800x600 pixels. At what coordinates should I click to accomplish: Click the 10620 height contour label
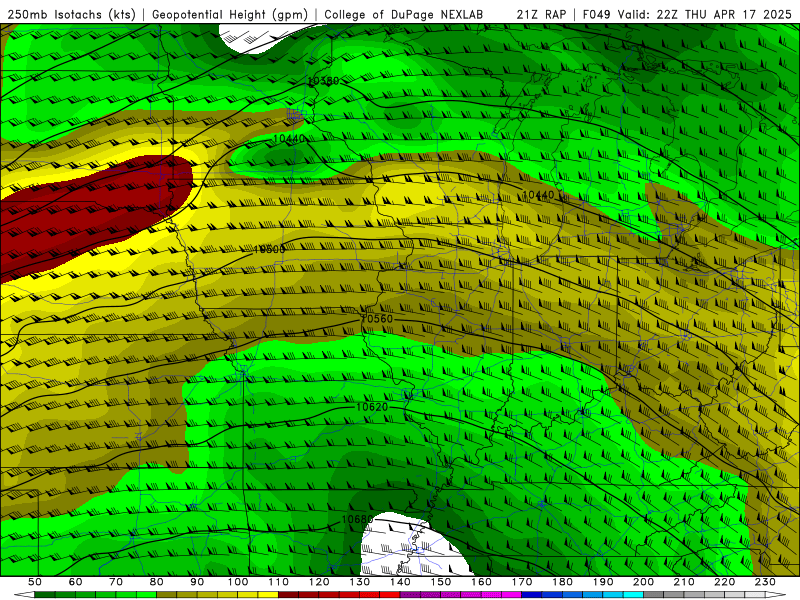click(372, 407)
